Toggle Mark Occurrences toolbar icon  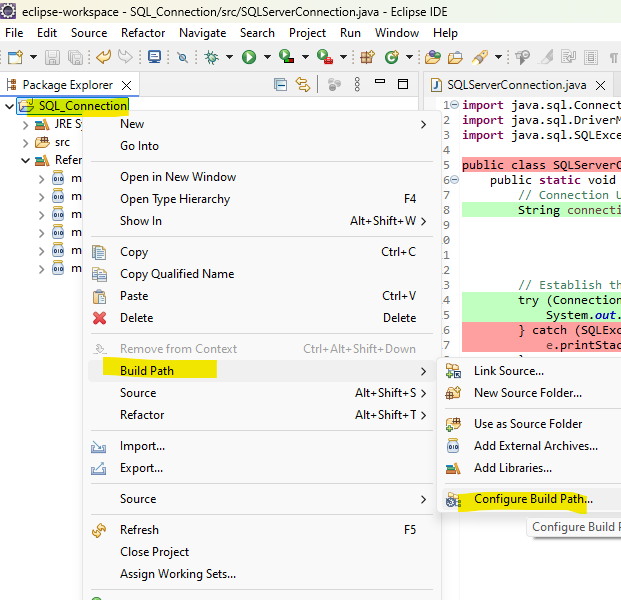(x=547, y=57)
